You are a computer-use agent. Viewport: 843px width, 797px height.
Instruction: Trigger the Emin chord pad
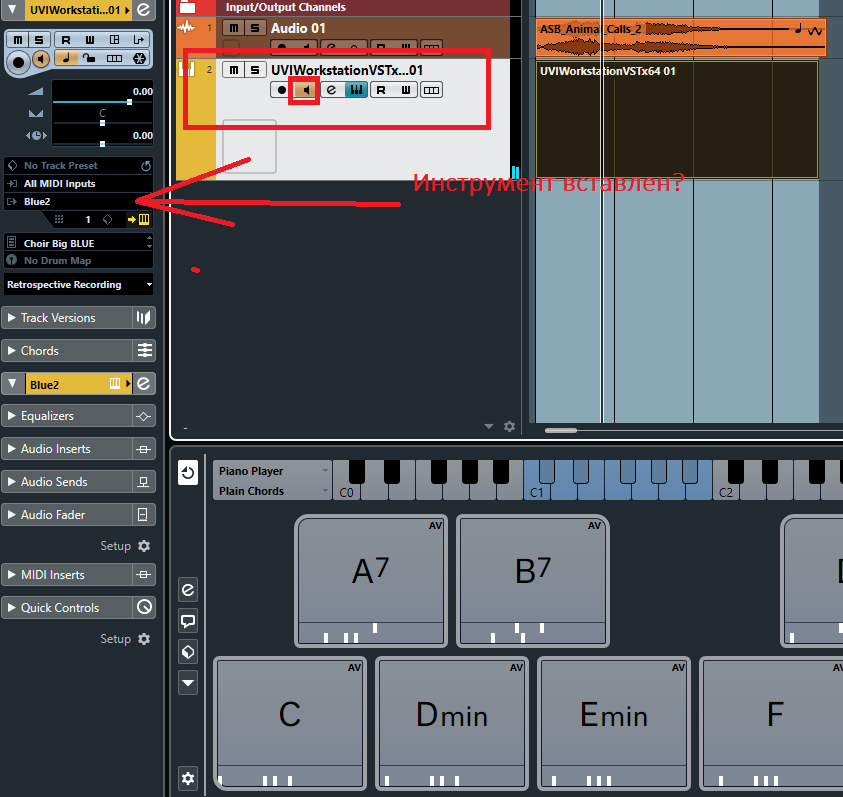click(x=614, y=723)
